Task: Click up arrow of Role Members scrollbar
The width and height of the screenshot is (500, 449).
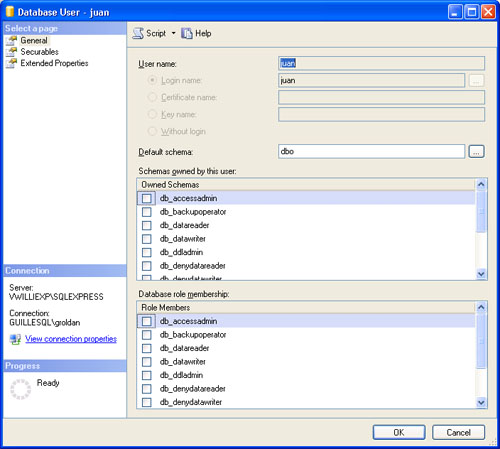Action: 481,307
